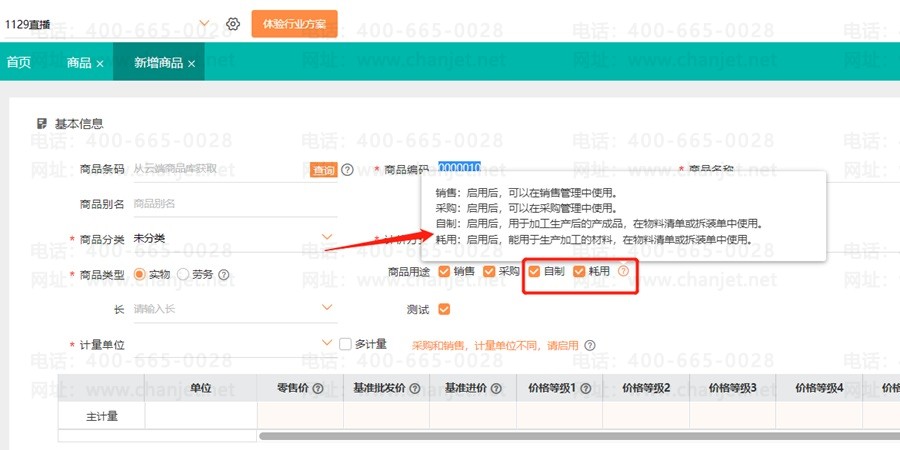Click the help icon next to 查询 button
Image resolution: width=900 pixels, height=450 pixels.
[347, 170]
